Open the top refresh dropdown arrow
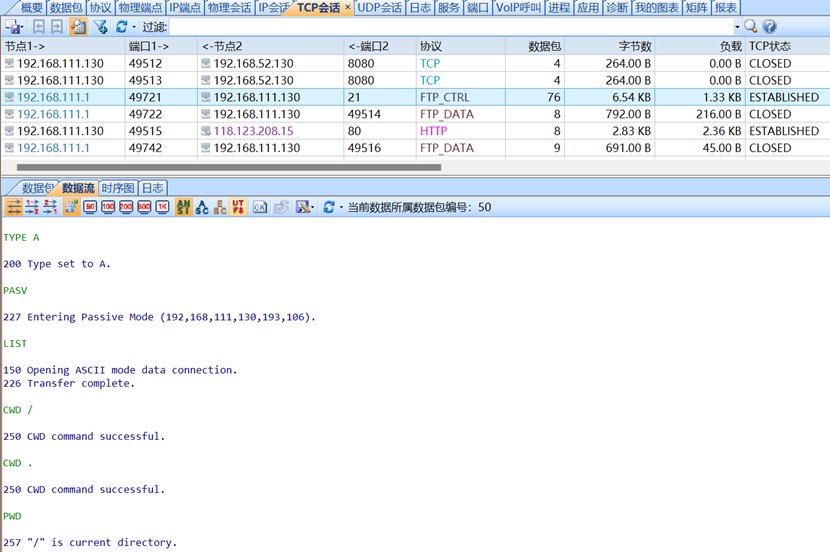This screenshot has width=830, height=552. (134, 27)
